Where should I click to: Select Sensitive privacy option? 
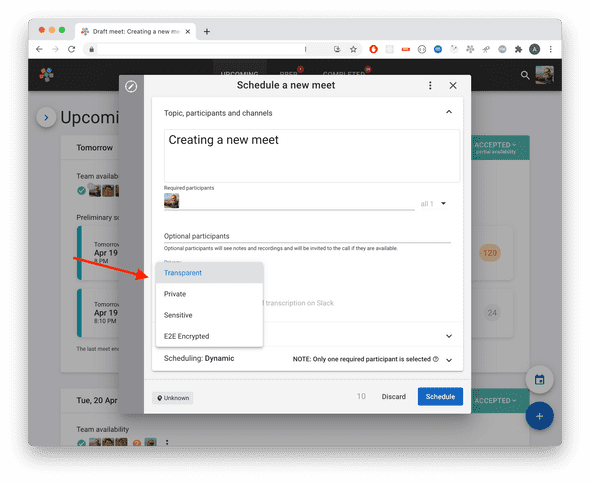pos(209,315)
